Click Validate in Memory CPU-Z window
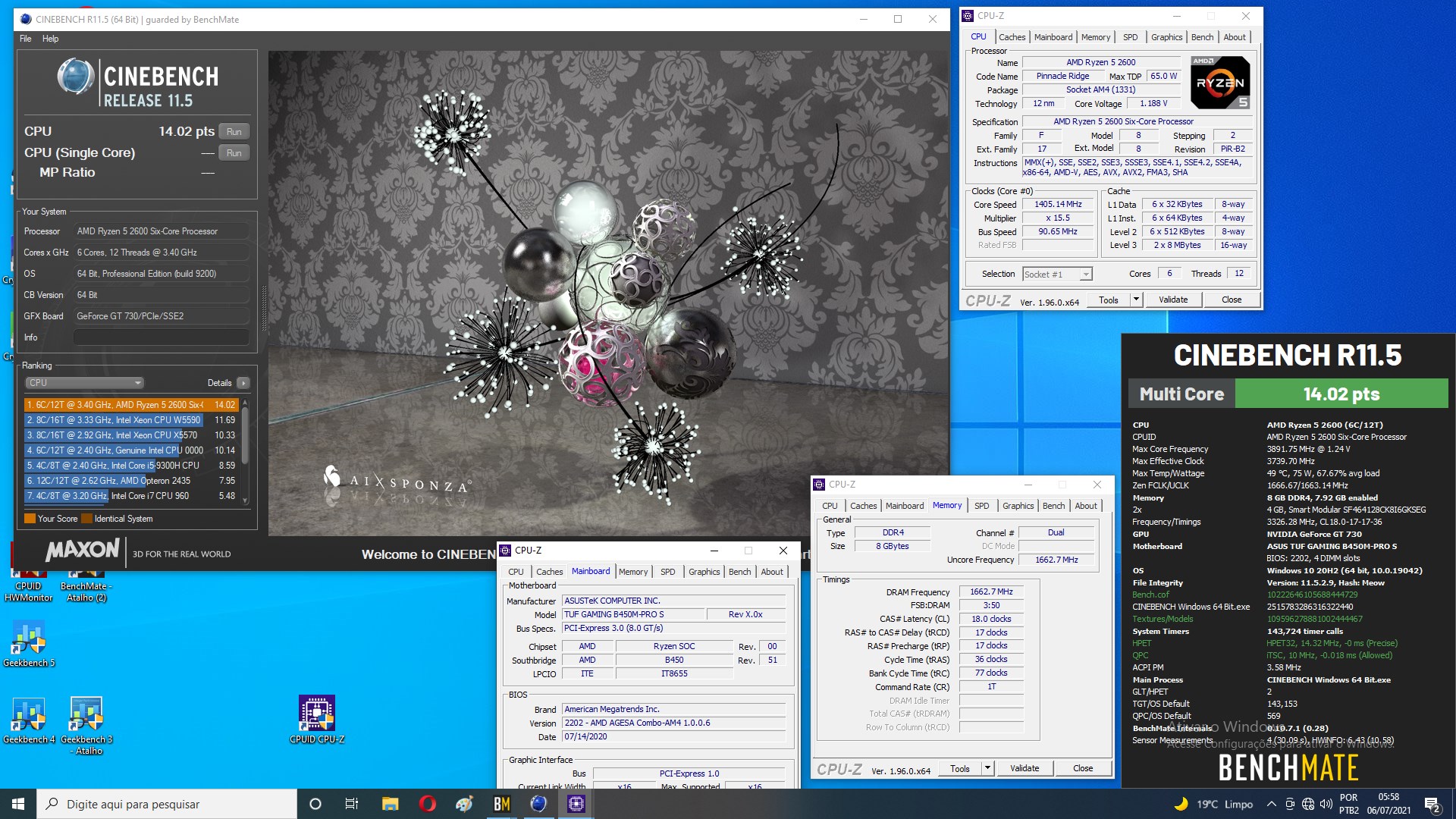This screenshot has width=1456, height=819. (1025, 768)
